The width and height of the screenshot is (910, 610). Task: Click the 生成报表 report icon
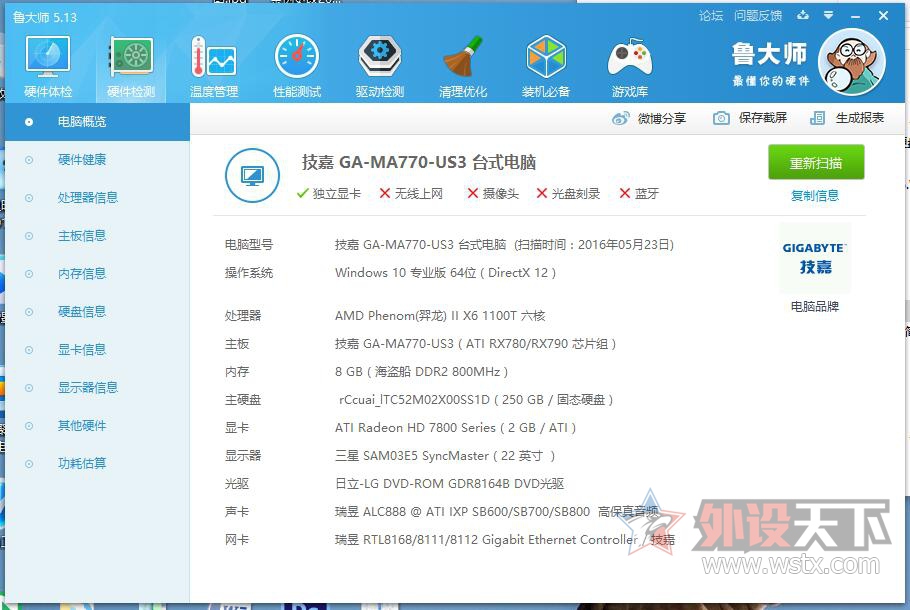click(x=817, y=118)
